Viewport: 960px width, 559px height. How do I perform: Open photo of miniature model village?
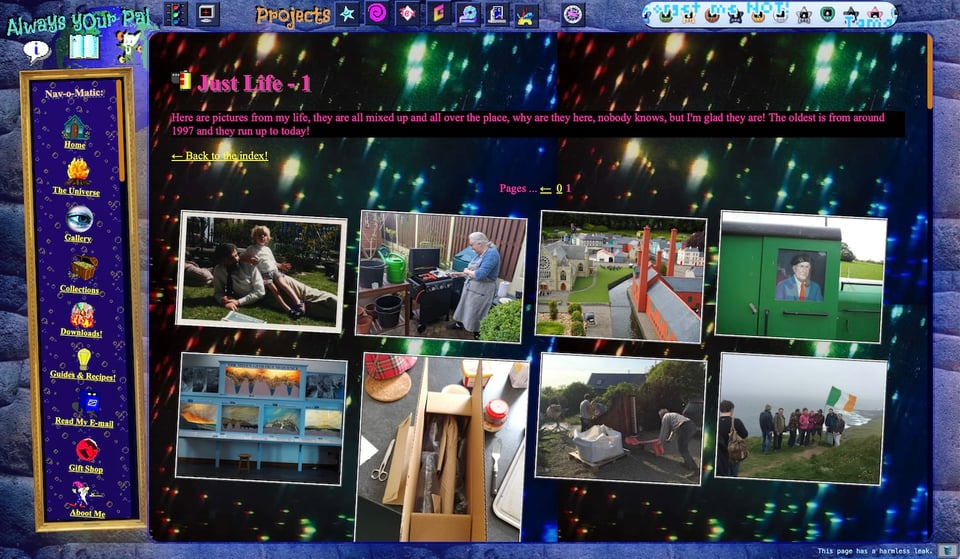(621, 277)
